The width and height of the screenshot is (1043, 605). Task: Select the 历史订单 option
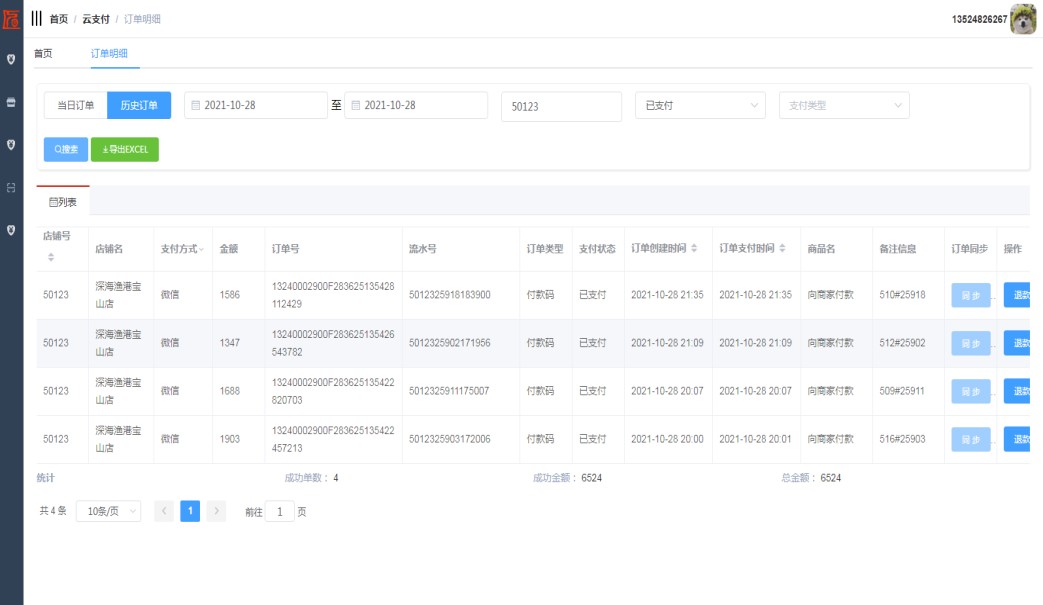(x=139, y=105)
